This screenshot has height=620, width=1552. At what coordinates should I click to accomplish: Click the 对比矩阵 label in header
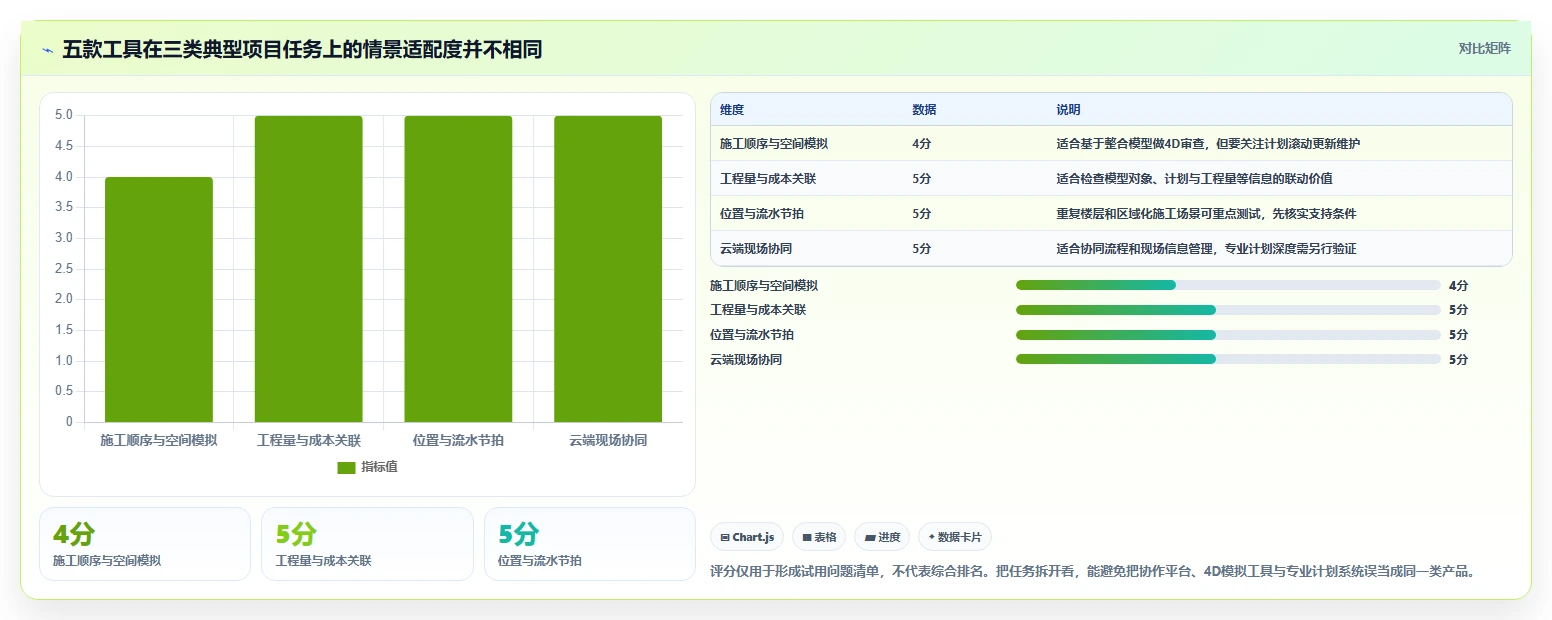tap(1484, 48)
